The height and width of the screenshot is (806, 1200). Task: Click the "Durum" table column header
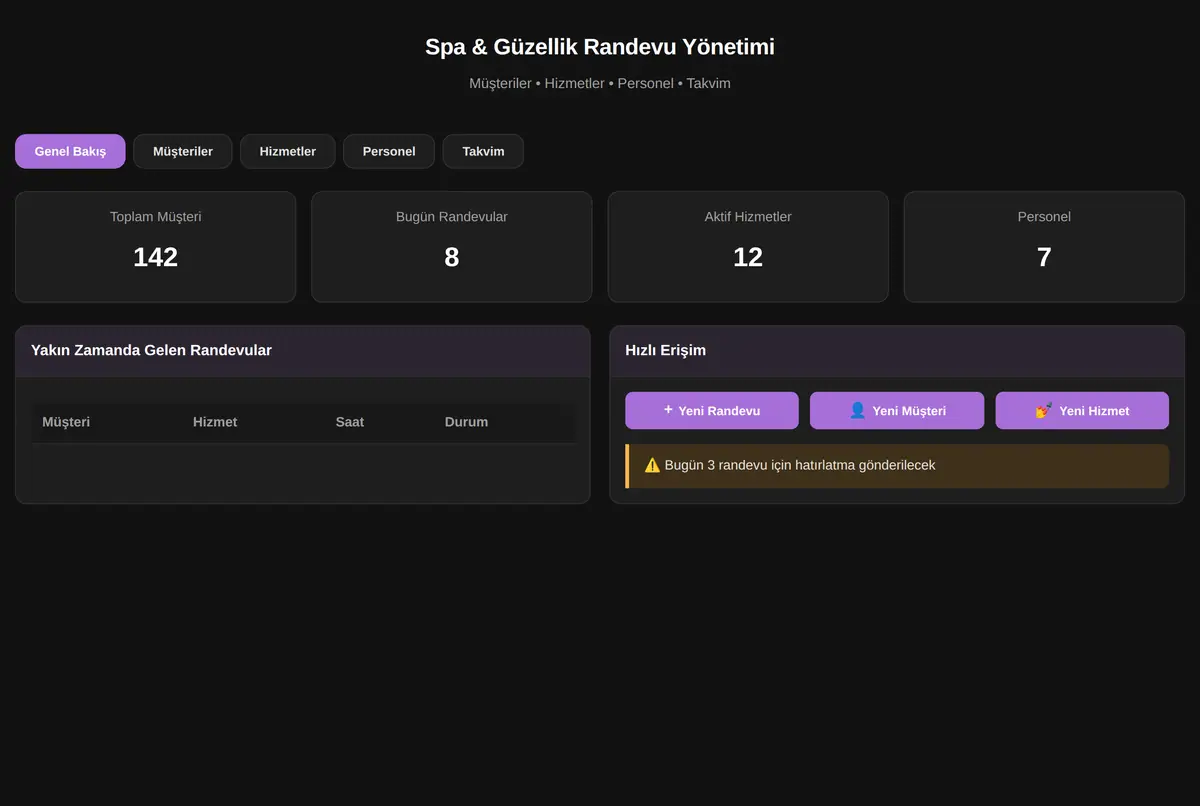point(466,422)
